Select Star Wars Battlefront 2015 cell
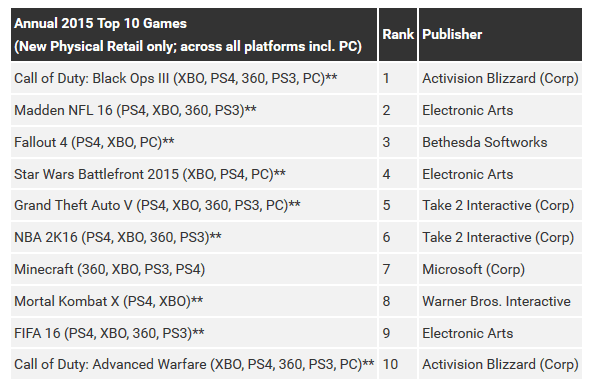The height and width of the screenshot is (392, 594). click(194, 174)
